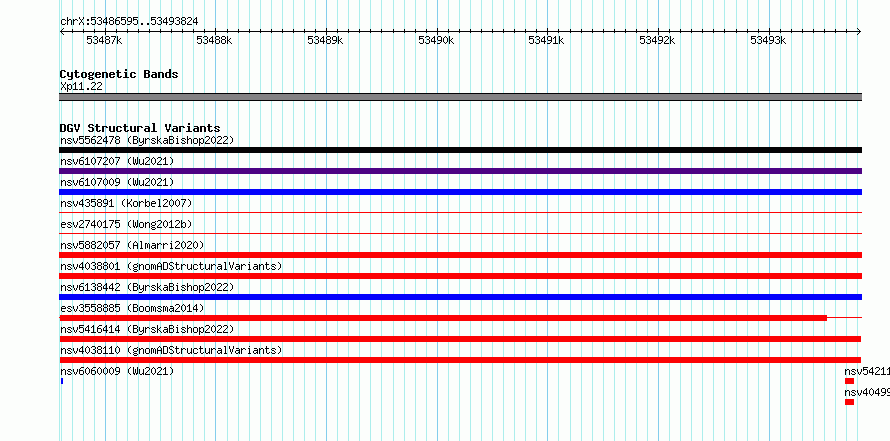This screenshot has height=441, width=890.
Task: Select the gray Xp11.22 cytogenetic band bar
Action: (460, 97)
